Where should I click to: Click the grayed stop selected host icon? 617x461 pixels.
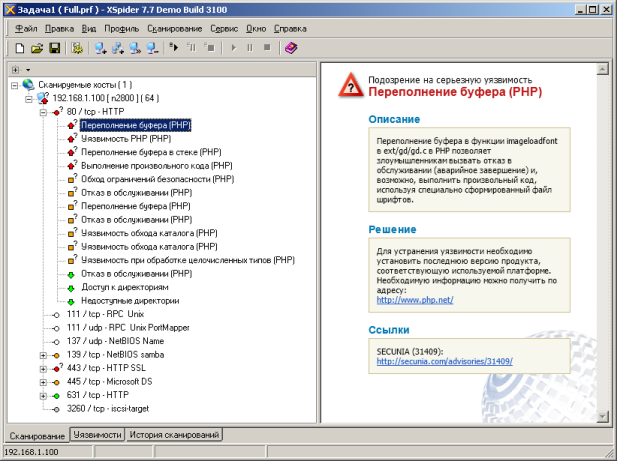tap(209, 48)
